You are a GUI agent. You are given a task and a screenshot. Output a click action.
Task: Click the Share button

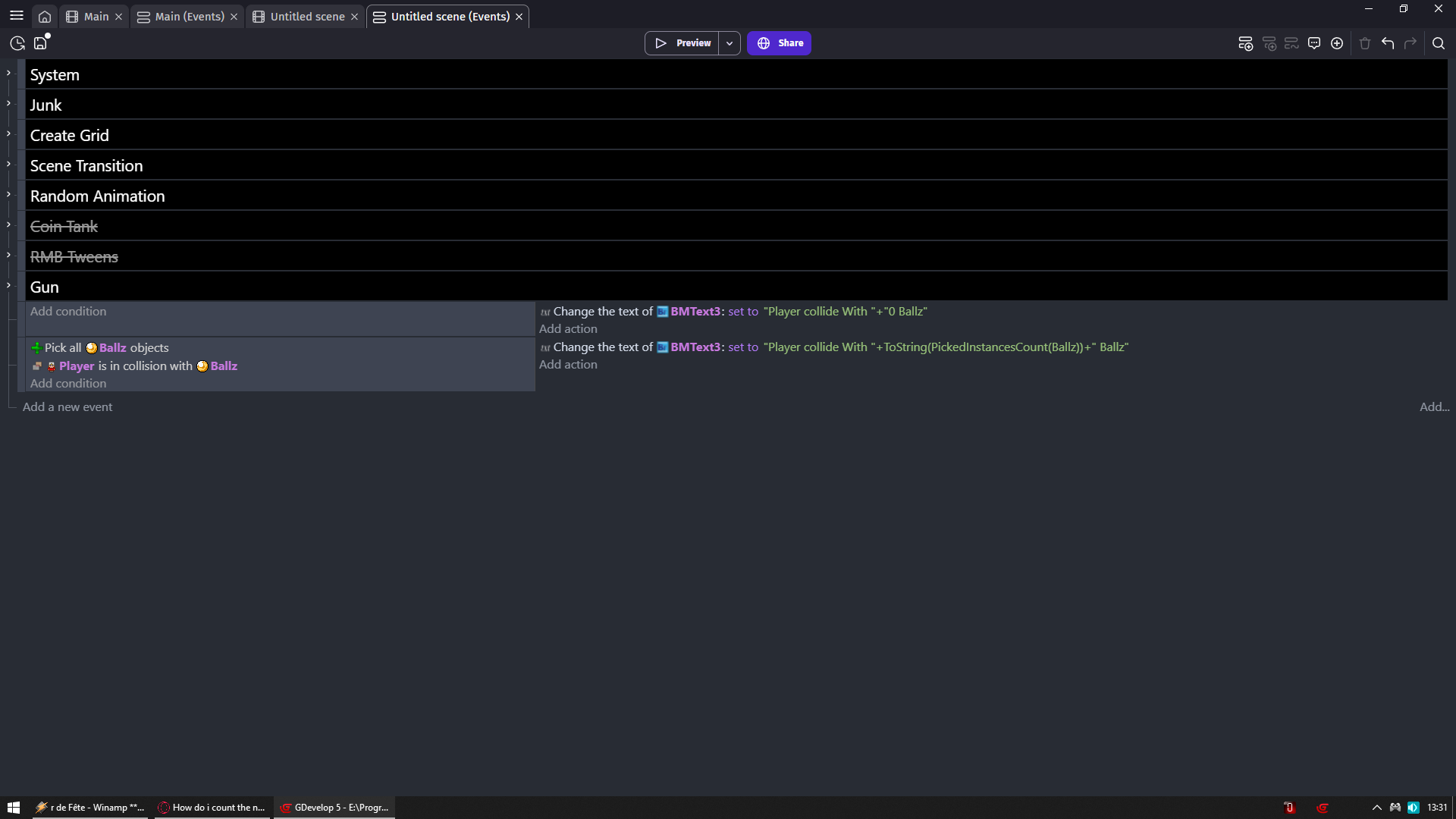pos(779,43)
